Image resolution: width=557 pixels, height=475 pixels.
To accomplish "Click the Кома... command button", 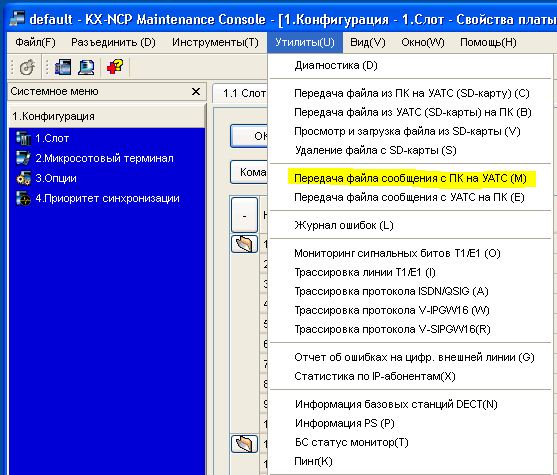I will click(x=249, y=172).
